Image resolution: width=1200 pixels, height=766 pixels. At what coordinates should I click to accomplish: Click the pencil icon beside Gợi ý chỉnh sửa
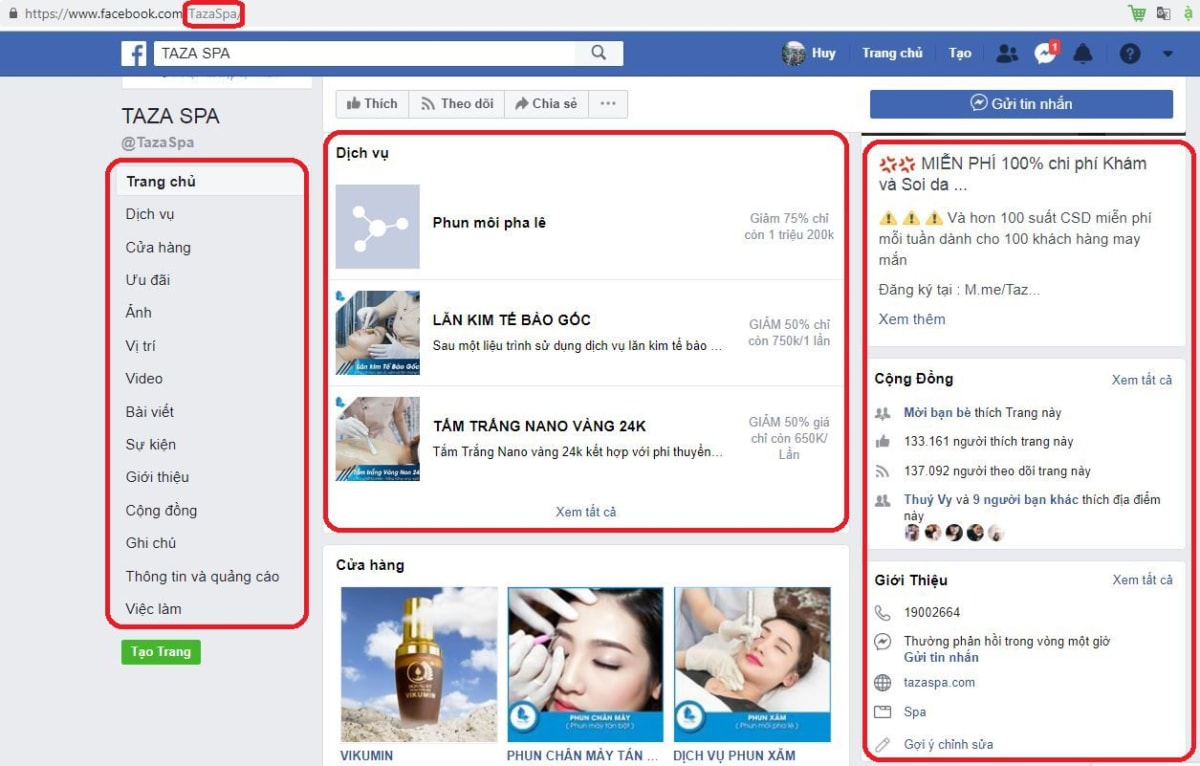(x=882, y=744)
